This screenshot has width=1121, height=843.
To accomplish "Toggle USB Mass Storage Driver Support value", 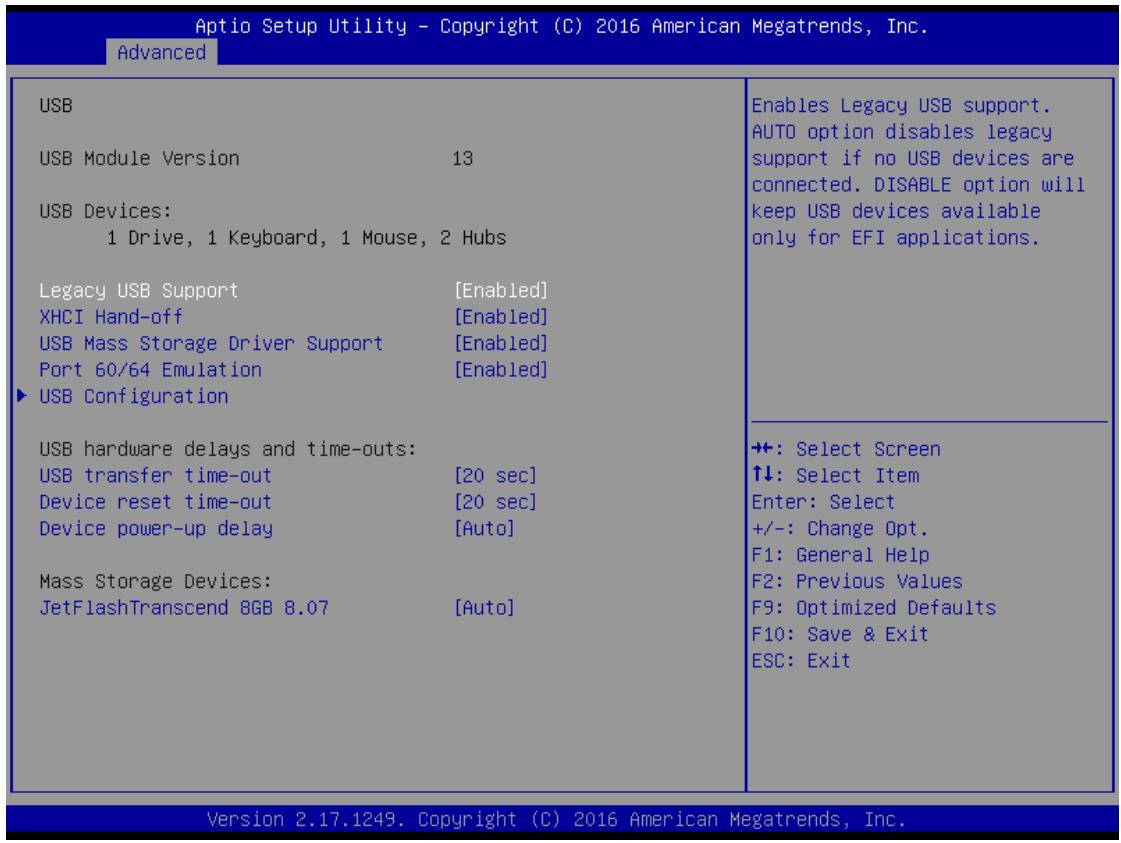I will (500, 343).
